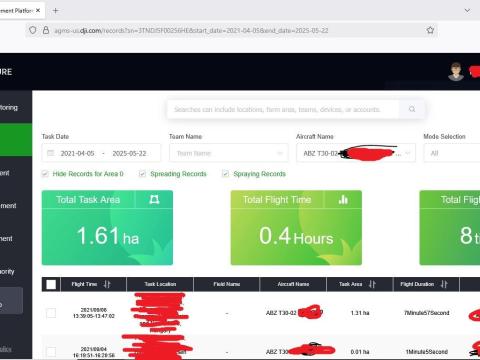The image size is (480, 360).
Task: Click the Field Name column header
Action: [227, 284]
